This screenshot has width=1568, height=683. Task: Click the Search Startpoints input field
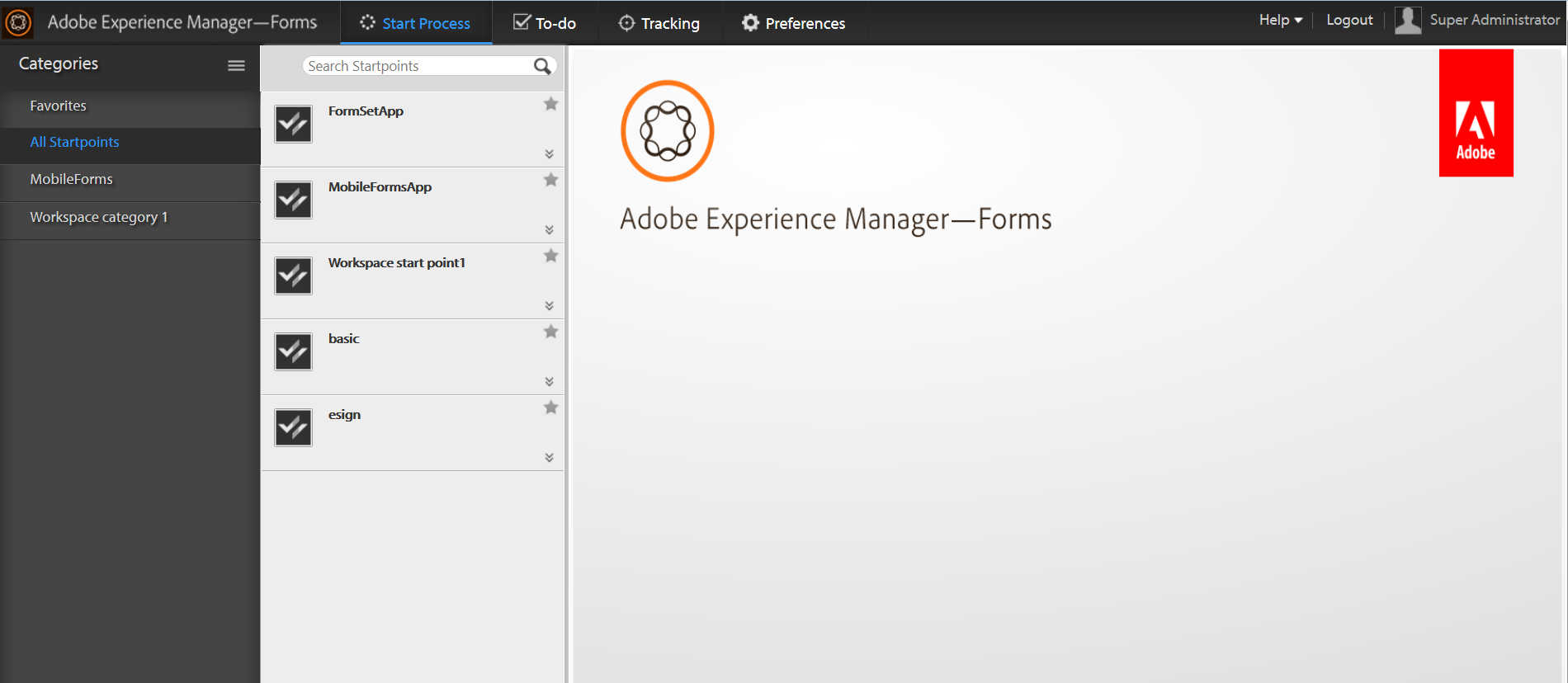pyautogui.click(x=417, y=66)
